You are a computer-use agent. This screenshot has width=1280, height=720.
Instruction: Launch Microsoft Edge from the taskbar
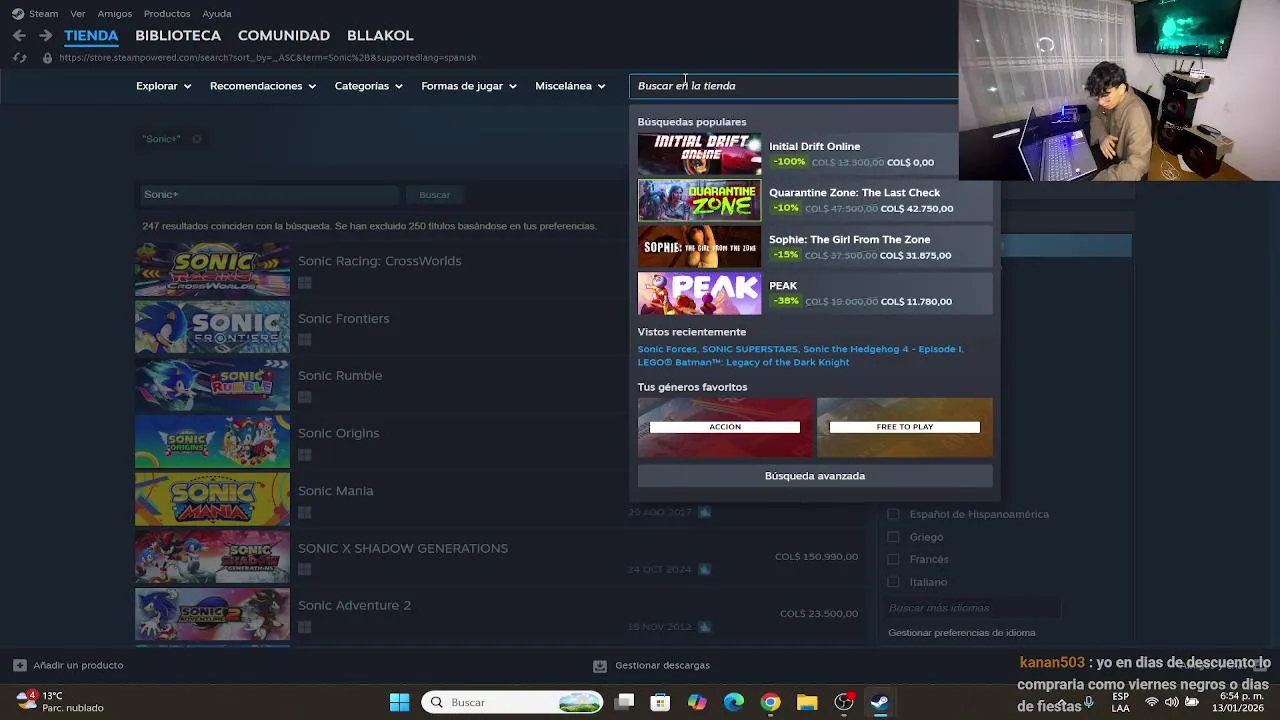click(734, 702)
